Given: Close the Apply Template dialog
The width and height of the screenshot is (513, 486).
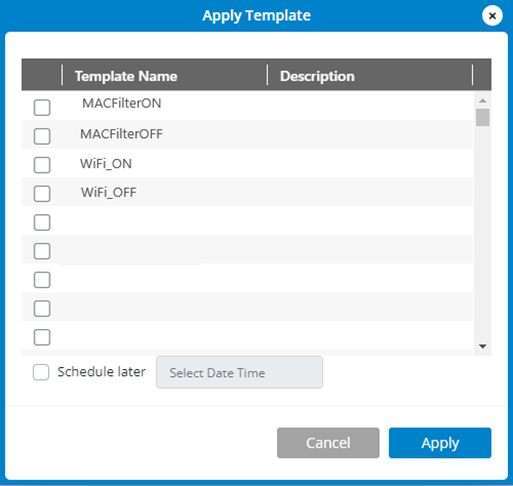Looking at the screenshot, I should tap(492, 16).
